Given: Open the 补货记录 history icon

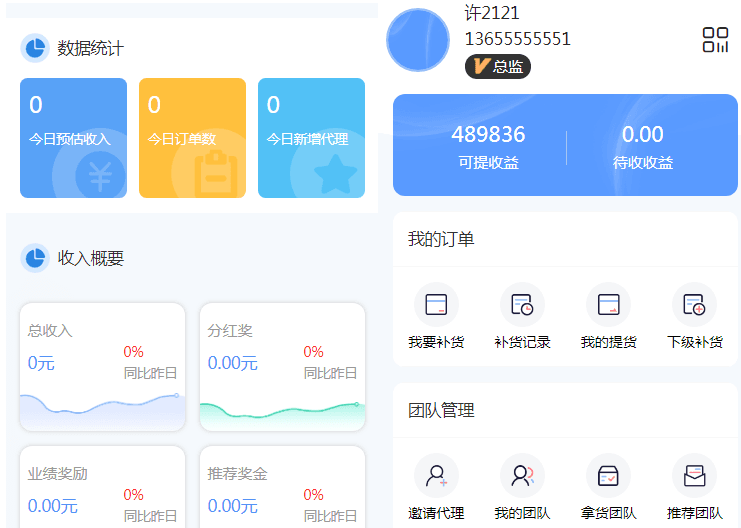Looking at the screenshot, I should point(522,304).
